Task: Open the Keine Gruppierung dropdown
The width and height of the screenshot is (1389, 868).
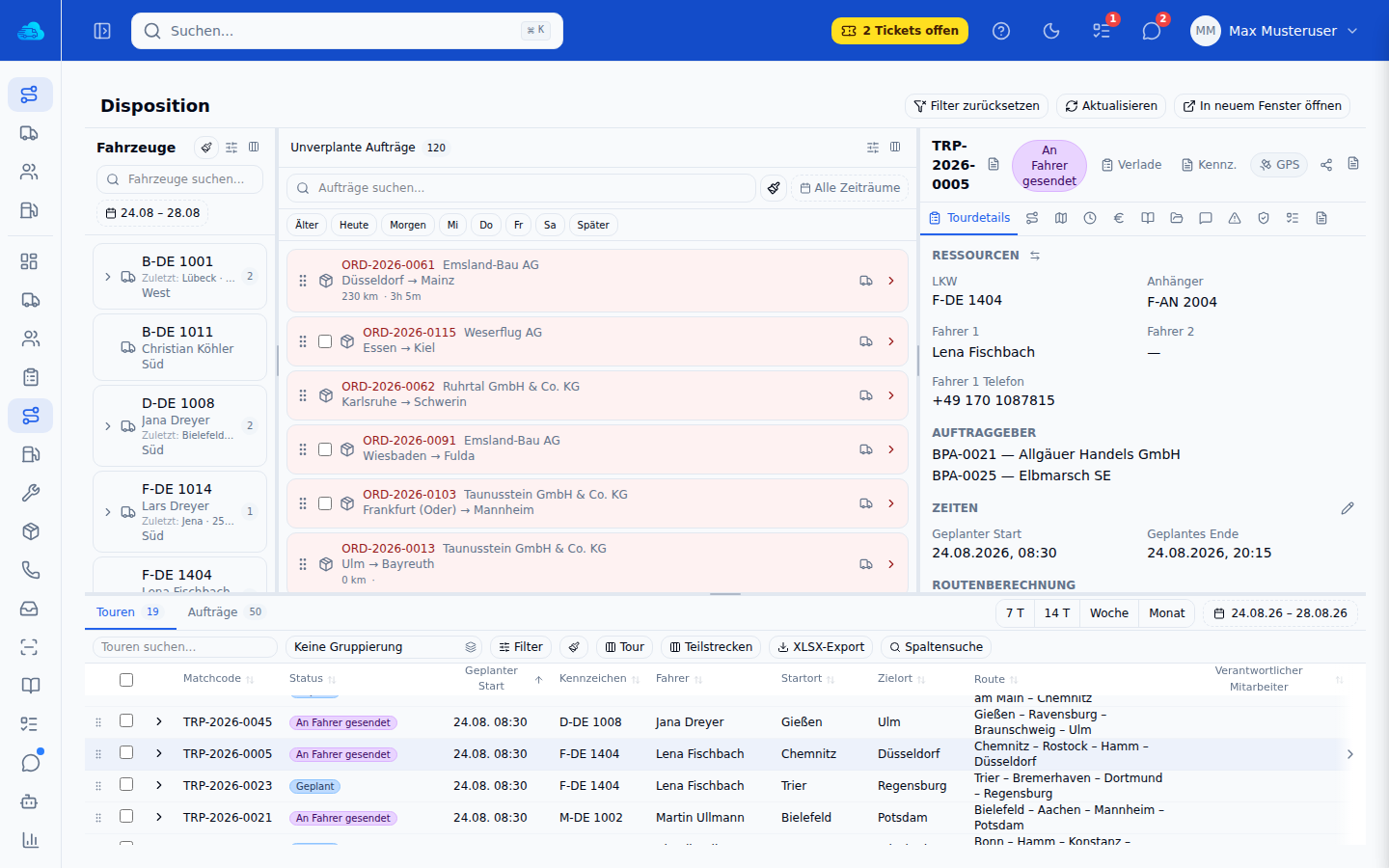Action: click(384, 647)
